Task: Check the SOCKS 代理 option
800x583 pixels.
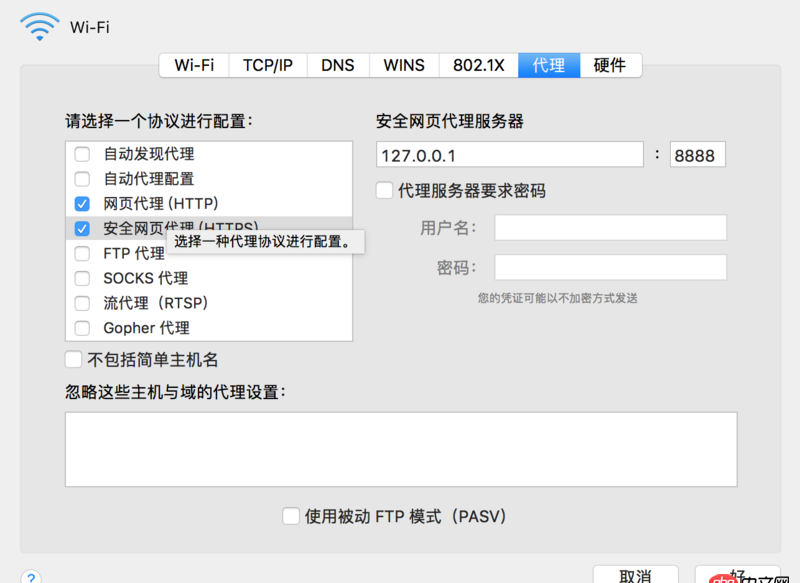Action: click(83, 278)
